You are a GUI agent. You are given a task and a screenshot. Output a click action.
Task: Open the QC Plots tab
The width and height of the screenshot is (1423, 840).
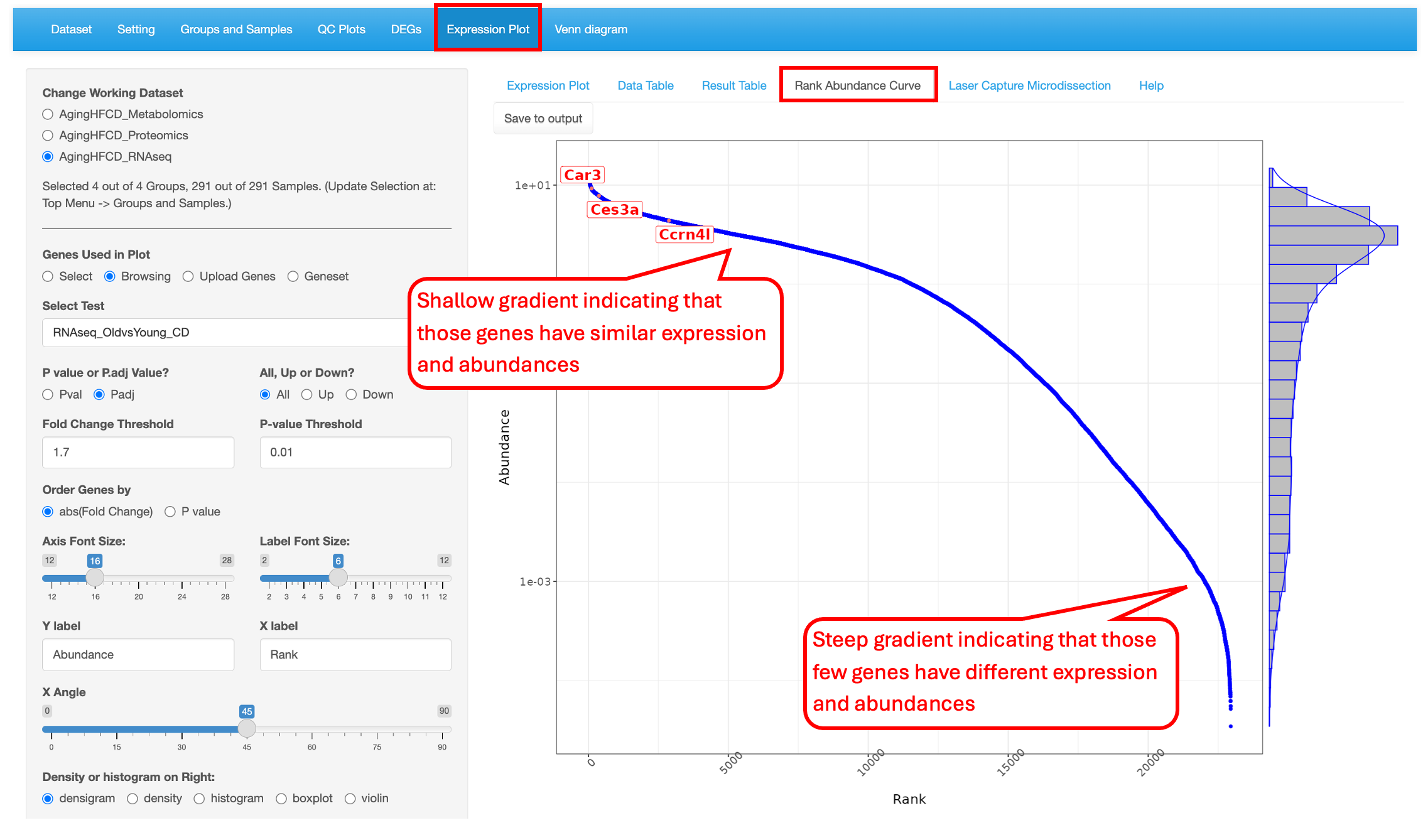click(x=341, y=30)
